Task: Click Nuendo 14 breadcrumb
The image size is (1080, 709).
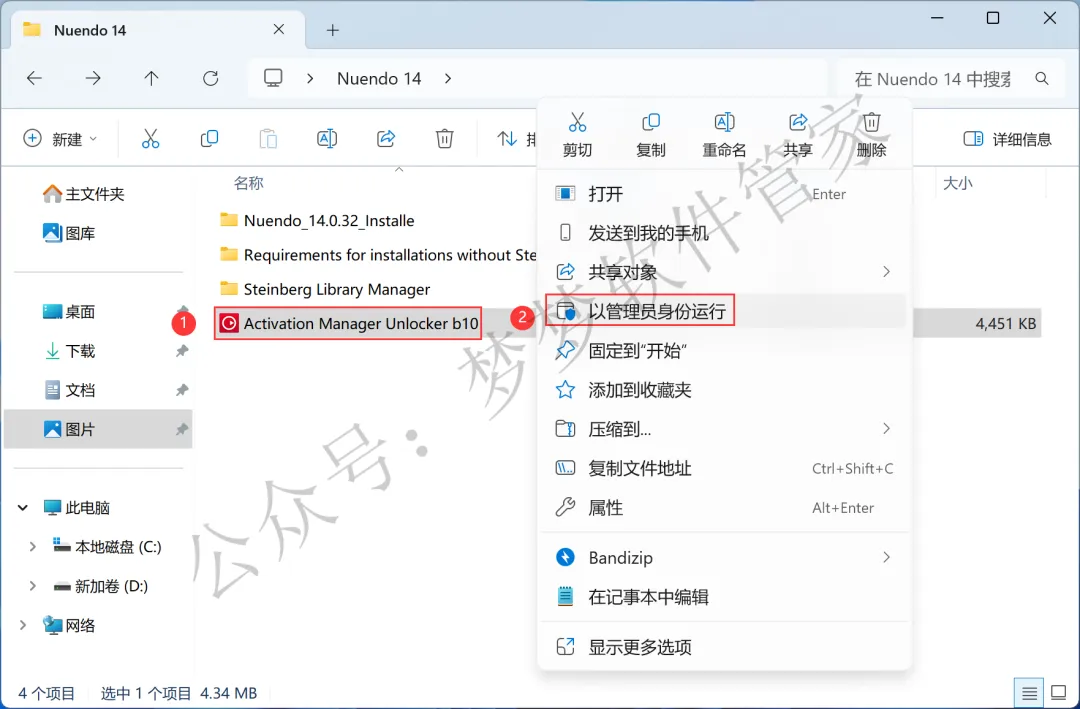Action: (x=379, y=79)
